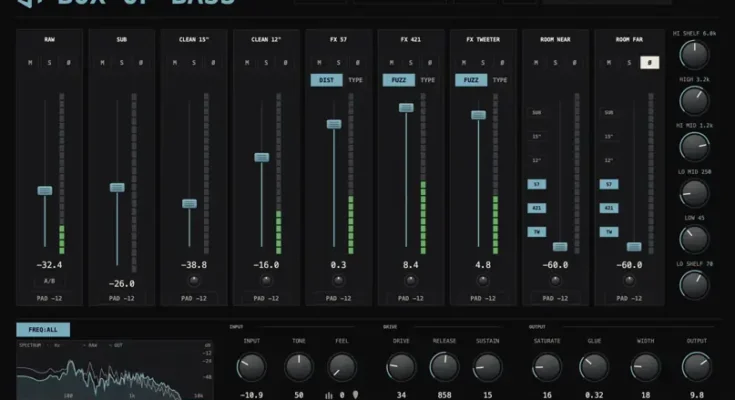Click the RAW channel fader handle

pos(45,190)
